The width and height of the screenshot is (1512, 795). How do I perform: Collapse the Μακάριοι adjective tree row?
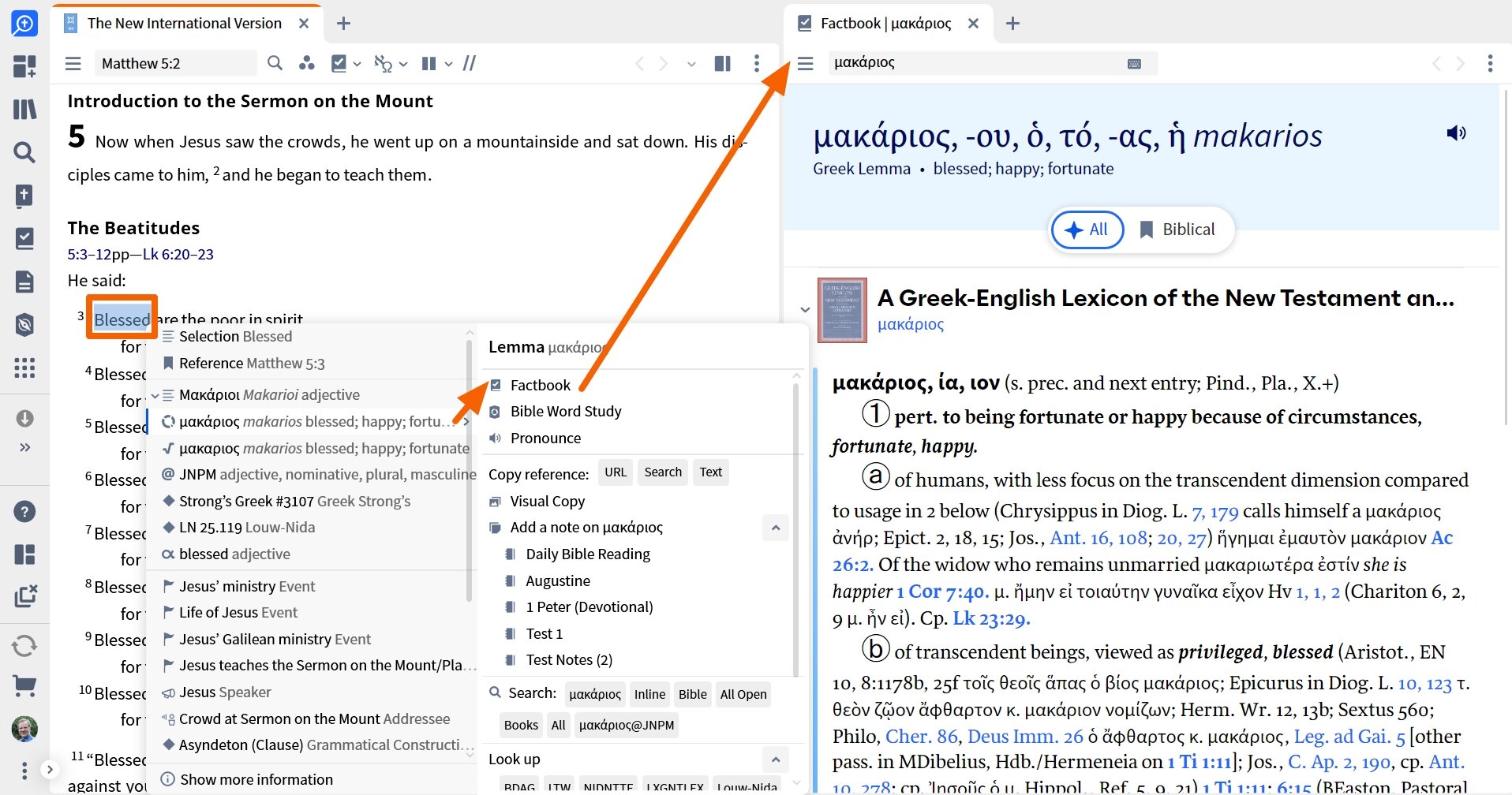click(x=155, y=395)
